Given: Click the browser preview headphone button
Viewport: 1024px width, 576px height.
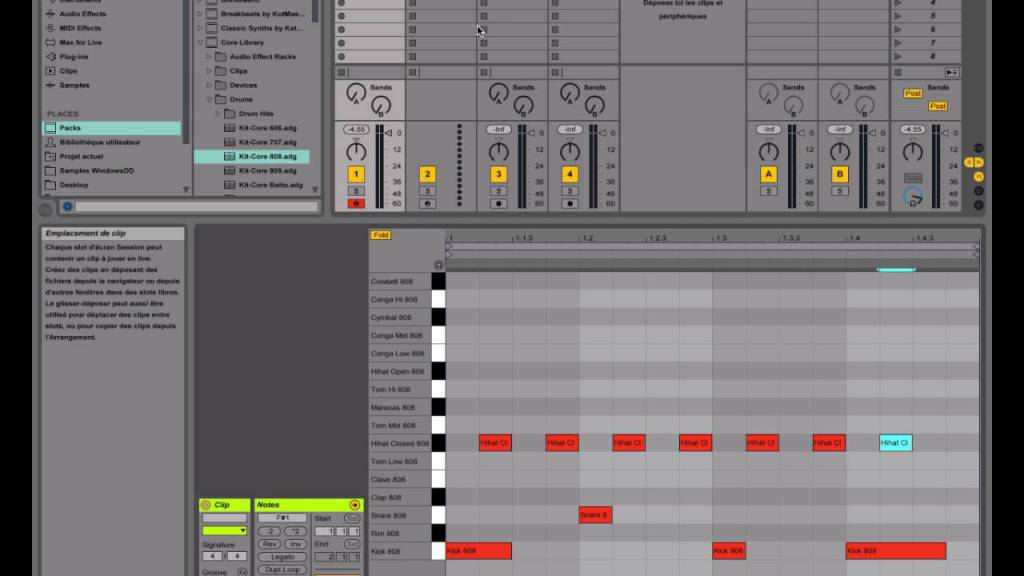Looking at the screenshot, I should (67, 207).
